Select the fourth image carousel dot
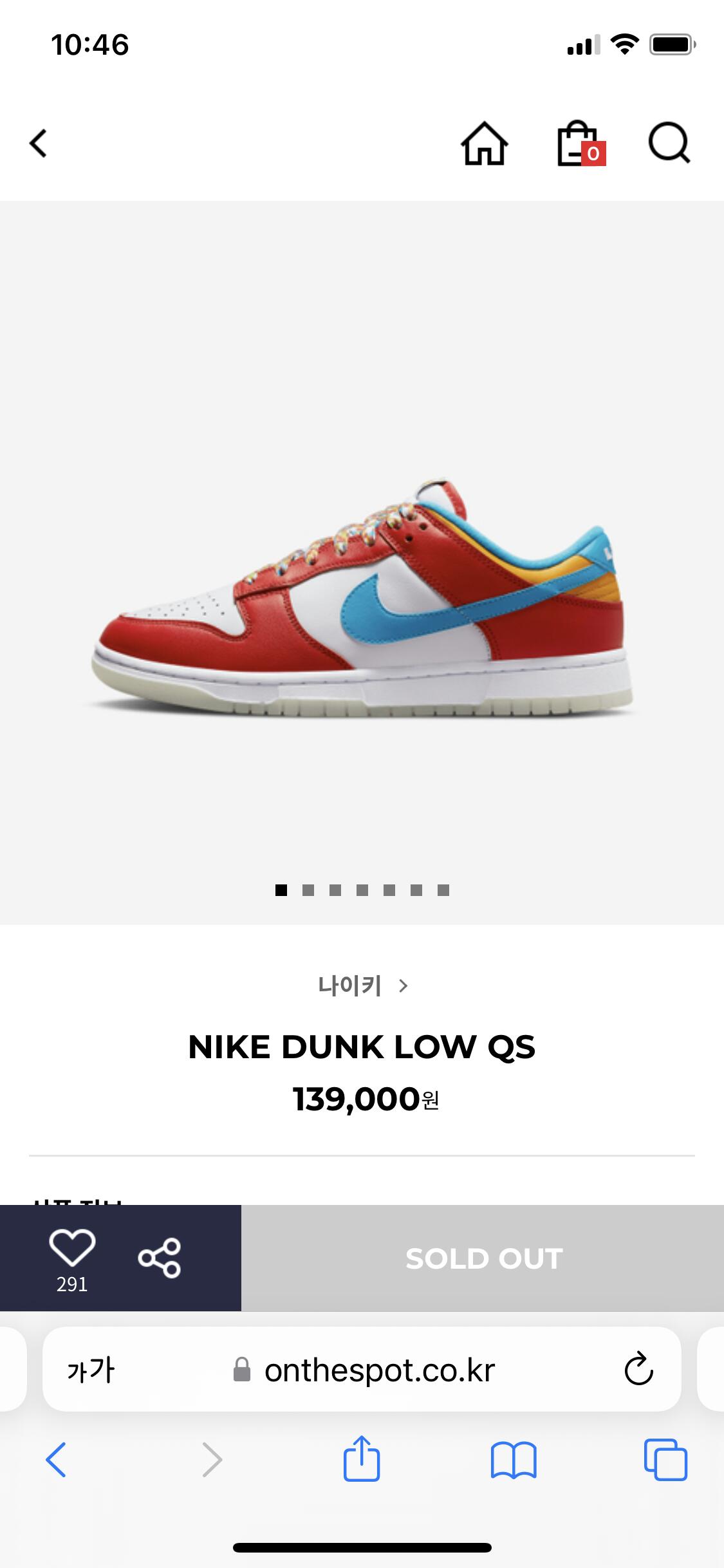The image size is (724, 1568). pos(362,890)
